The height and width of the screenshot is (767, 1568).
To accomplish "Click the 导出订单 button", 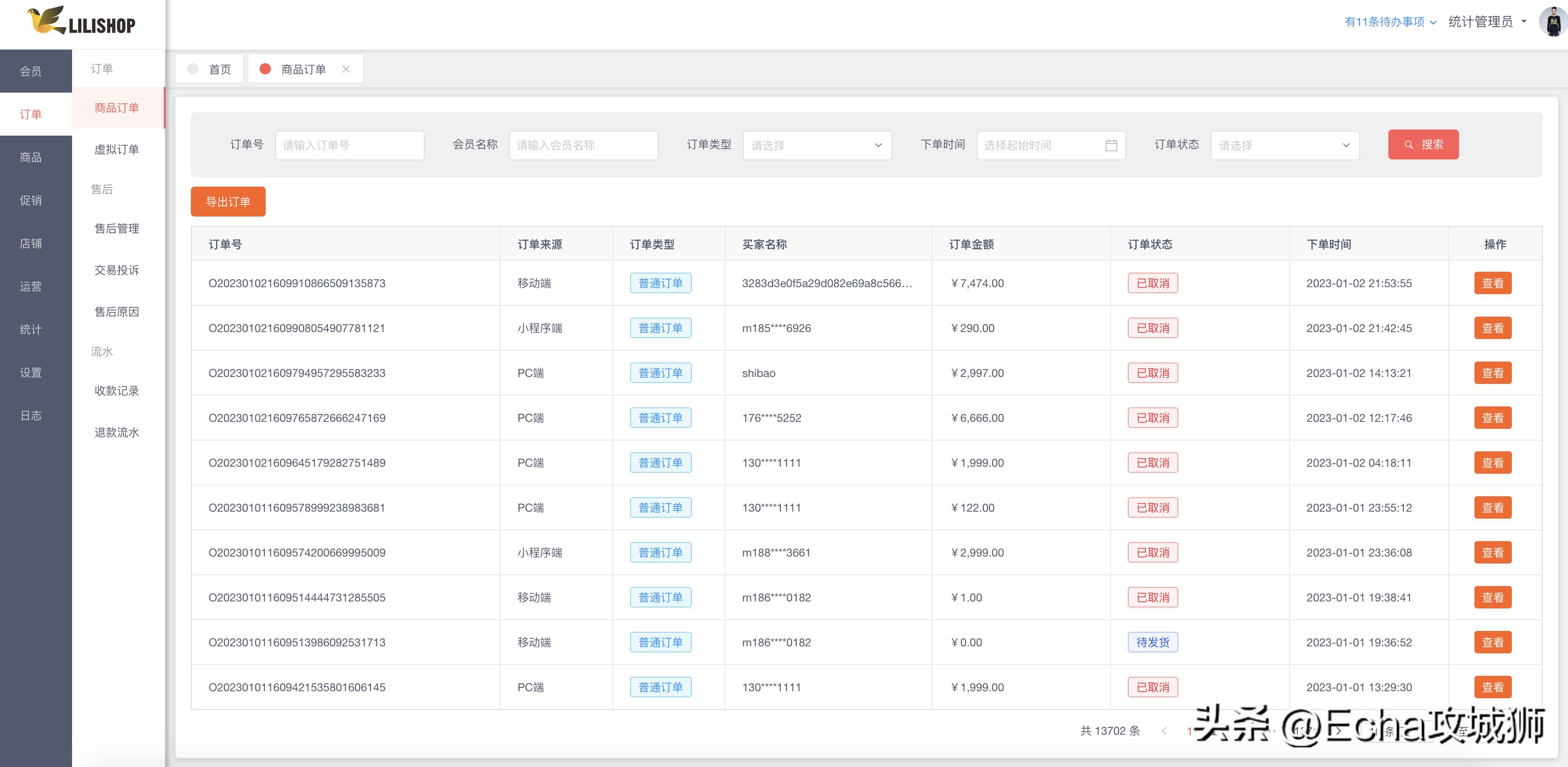I will pyautogui.click(x=228, y=202).
